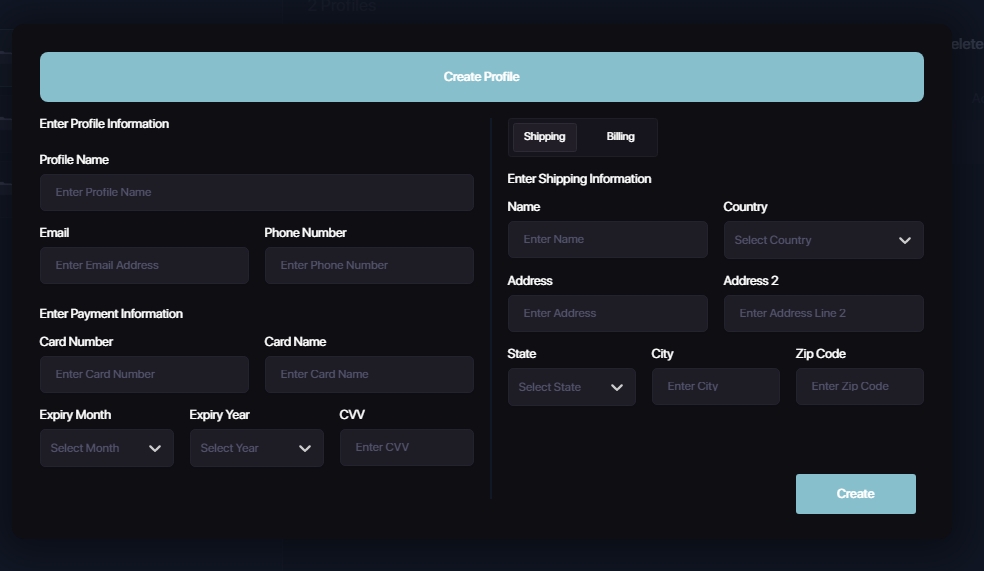Open the Select Country dropdown
Screen dimensions: 984x571
(x=823, y=240)
